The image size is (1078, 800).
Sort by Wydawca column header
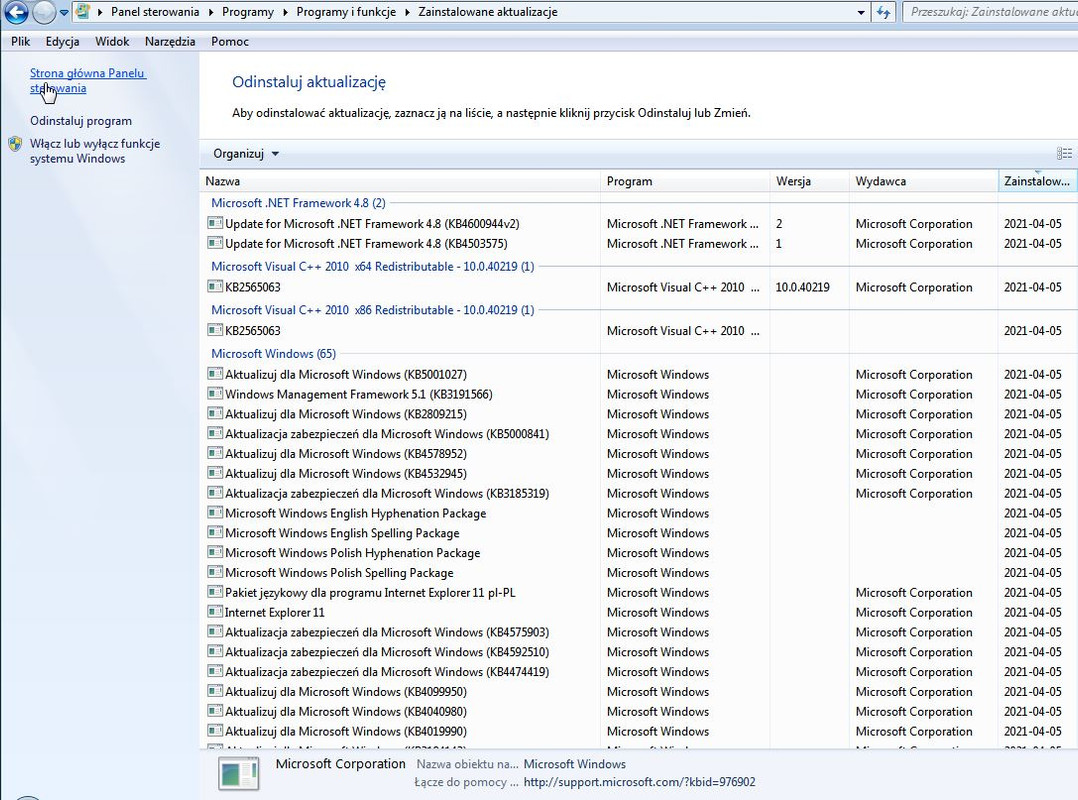(923, 181)
